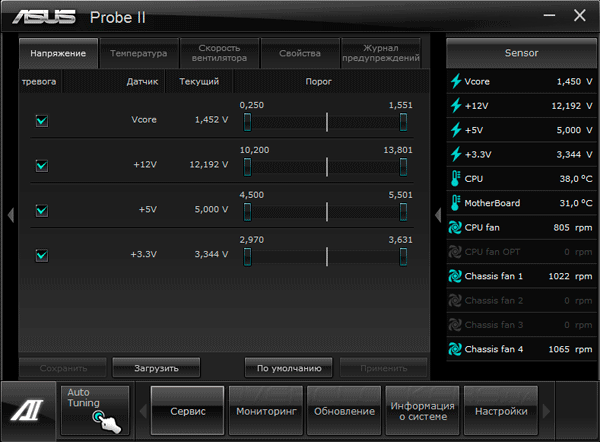Open the Мониторинг menu
This screenshot has width=600, height=442.
(266, 411)
